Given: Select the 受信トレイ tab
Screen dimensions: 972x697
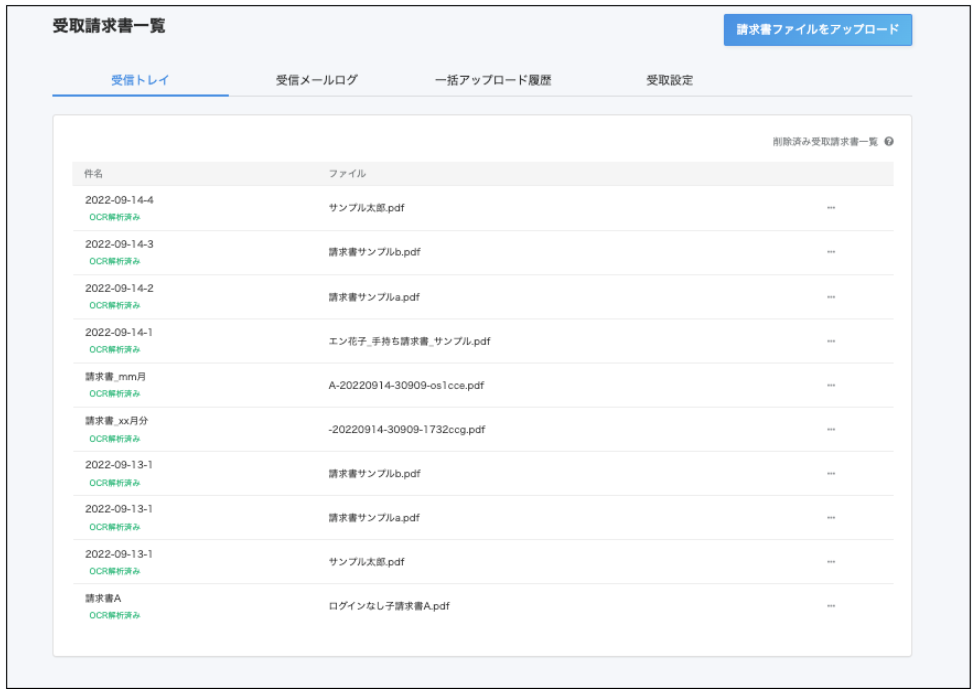Looking at the screenshot, I should point(140,80).
